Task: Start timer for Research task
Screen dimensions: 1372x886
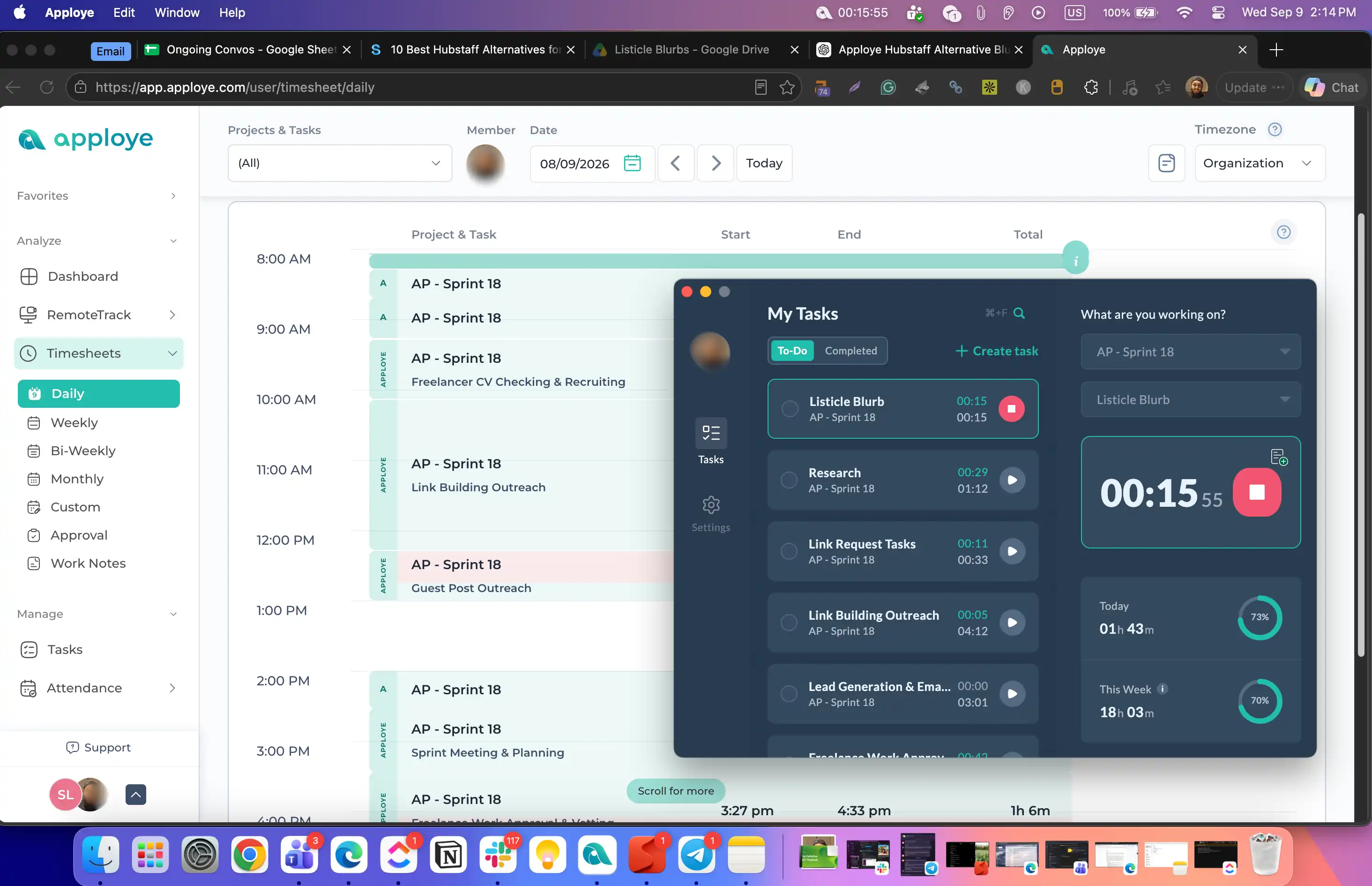Action: click(1012, 481)
